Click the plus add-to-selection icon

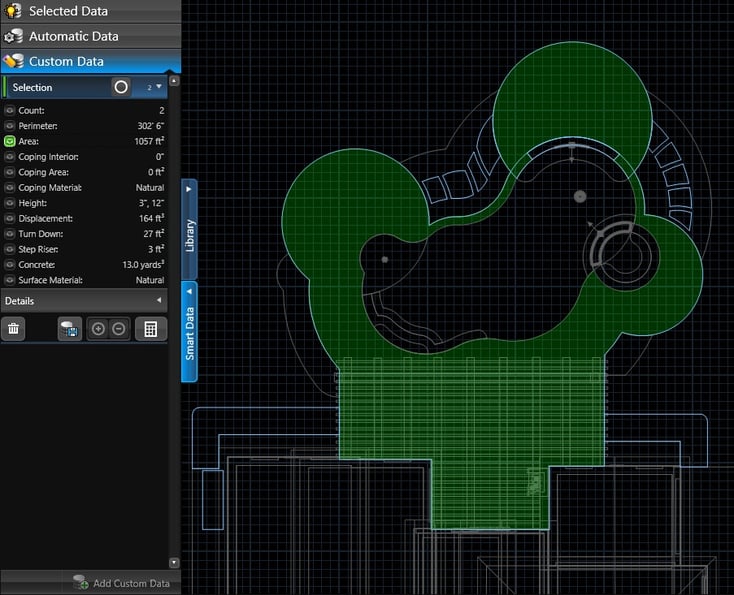tap(98, 329)
